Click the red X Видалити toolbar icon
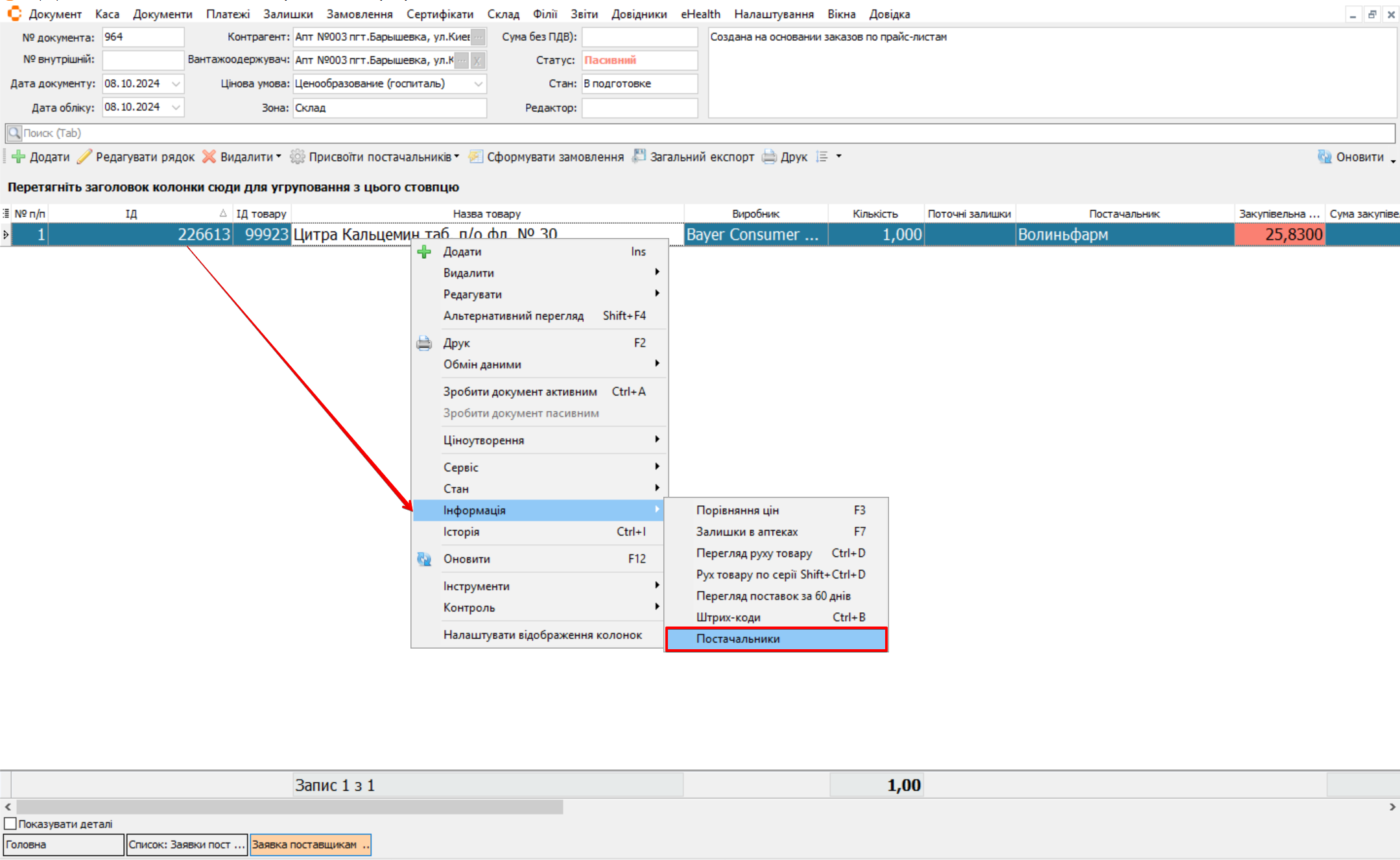The width and height of the screenshot is (1400, 860). [209, 157]
